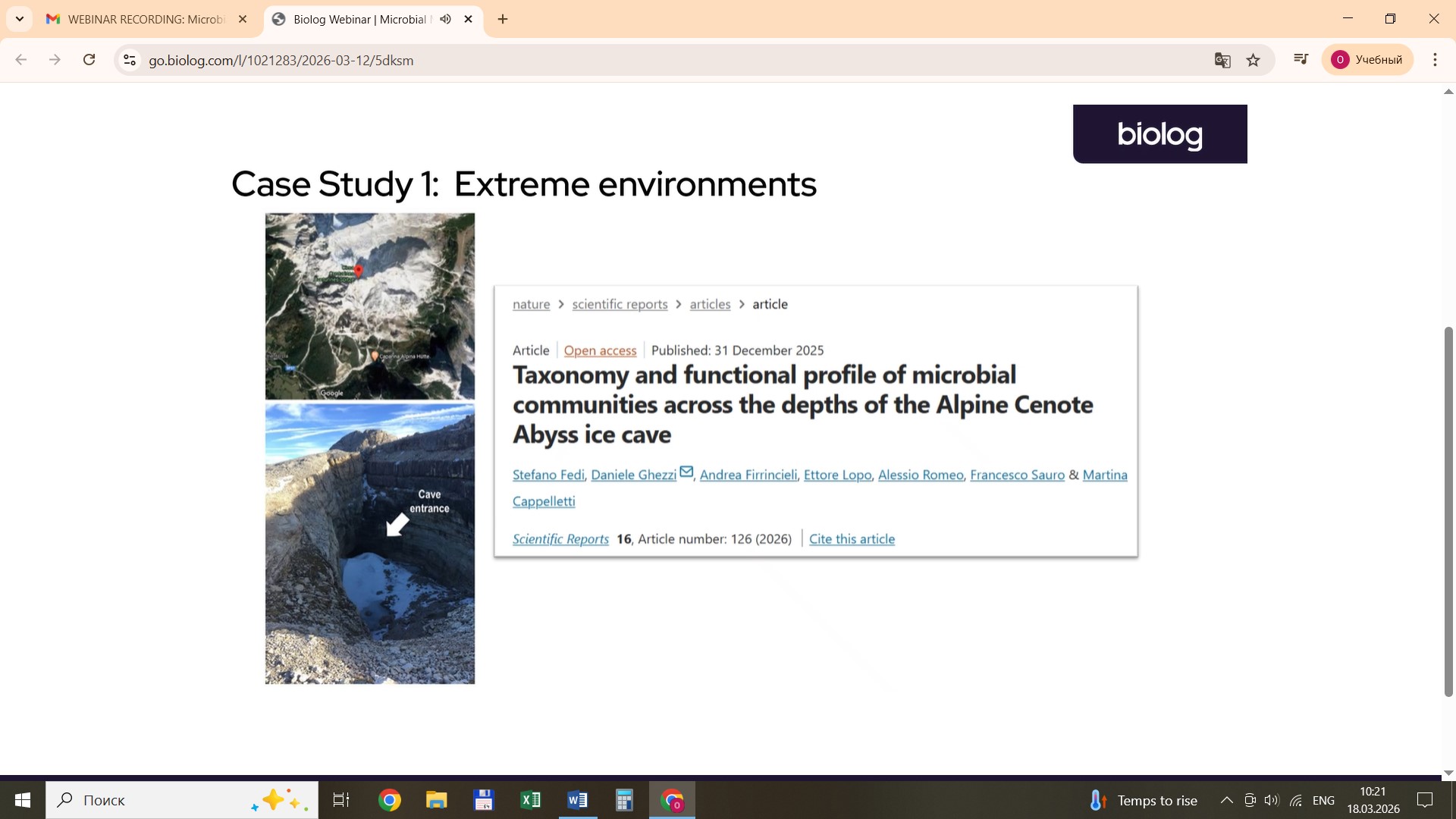Open the media control icon

(1301, 59)
